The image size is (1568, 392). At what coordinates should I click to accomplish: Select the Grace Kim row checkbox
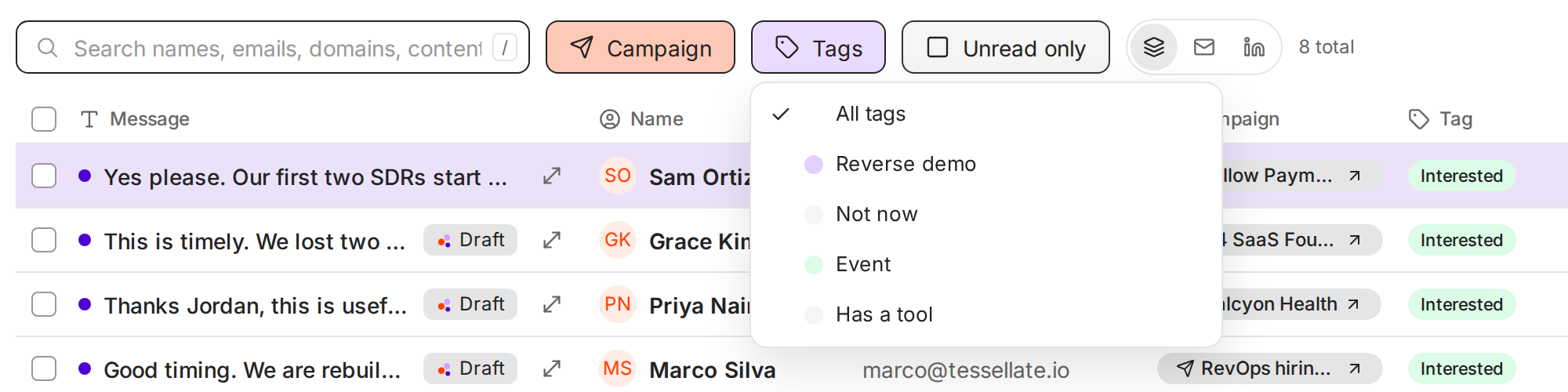[44, 240]
